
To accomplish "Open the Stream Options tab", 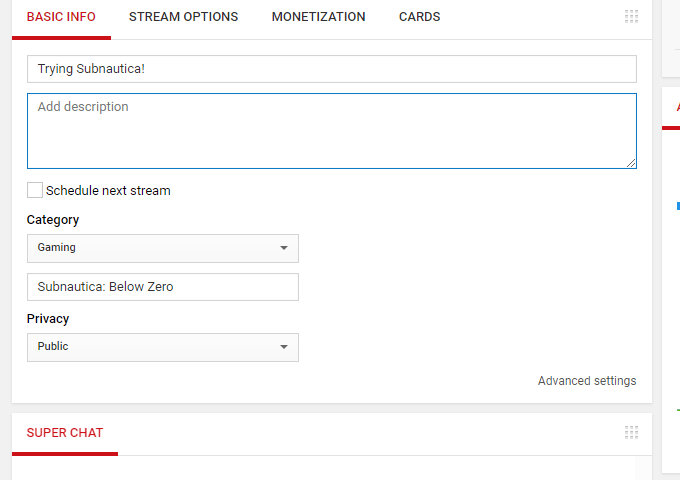I will [x=183, y=17].
